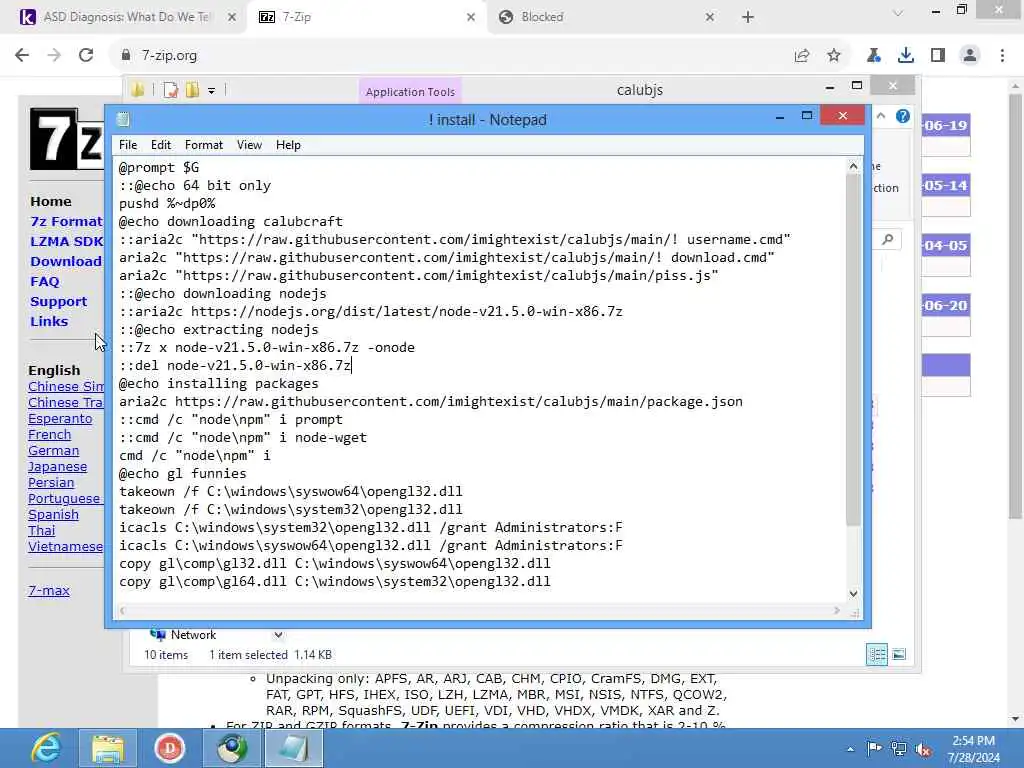This screenshot has height=768, width=1024.
Task: Open a new browser tab
Action: click(x=748, y=17)
